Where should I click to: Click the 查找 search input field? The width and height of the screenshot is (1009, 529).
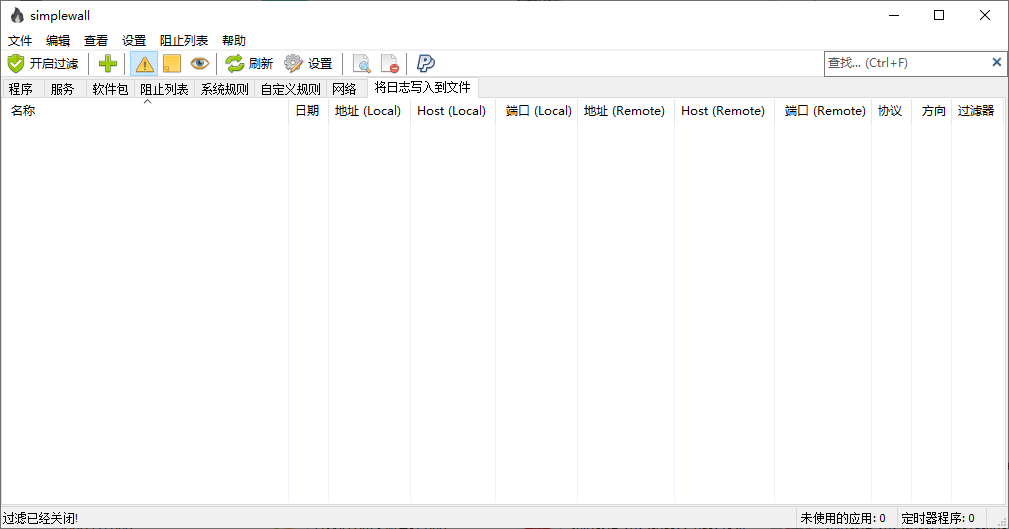pos(905,62)
